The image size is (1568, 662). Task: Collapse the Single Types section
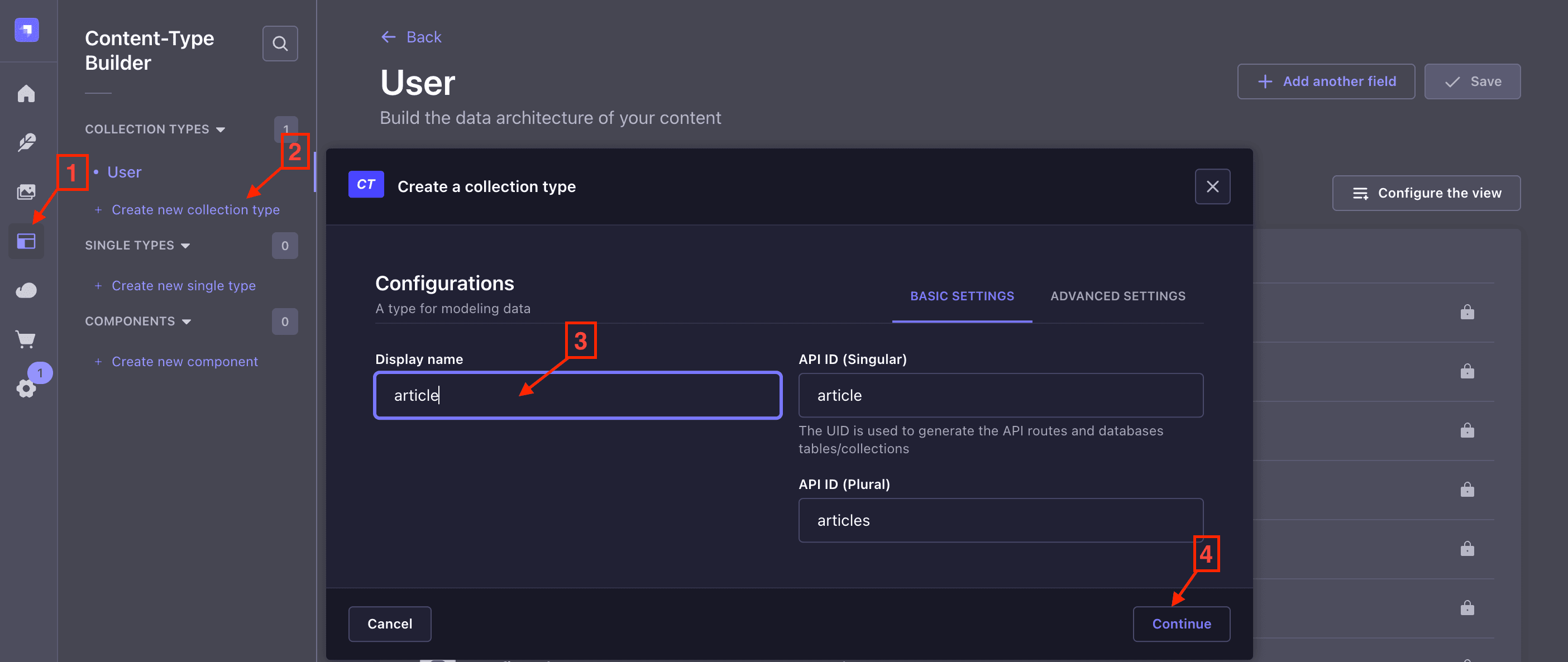click(x=137, y=245)
